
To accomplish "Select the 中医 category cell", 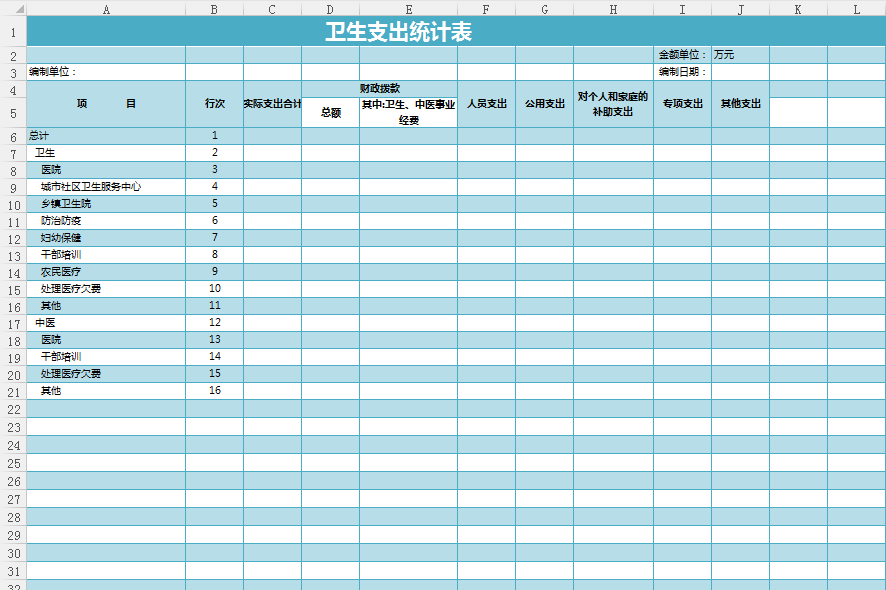I will point(106,323).
